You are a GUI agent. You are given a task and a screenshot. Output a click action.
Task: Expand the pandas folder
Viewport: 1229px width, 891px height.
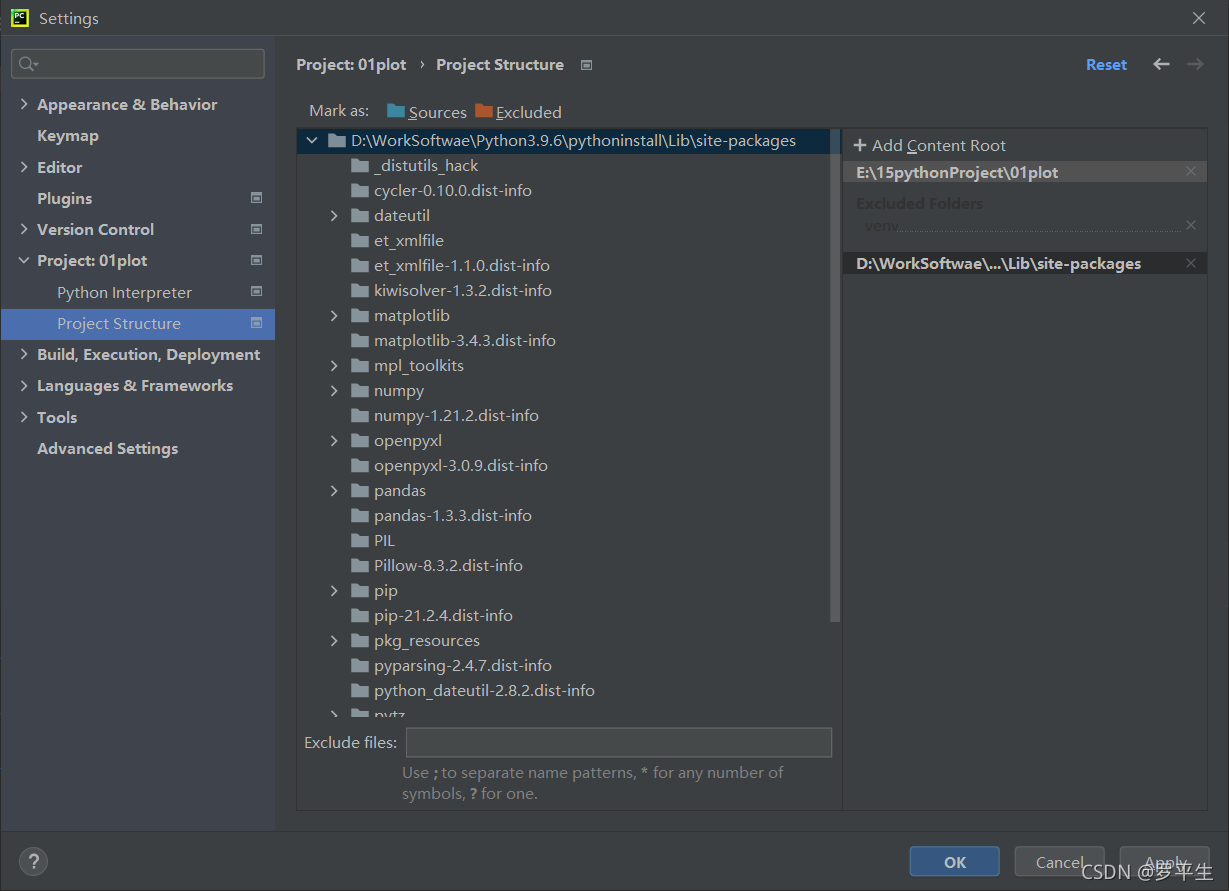click(335, 490)
